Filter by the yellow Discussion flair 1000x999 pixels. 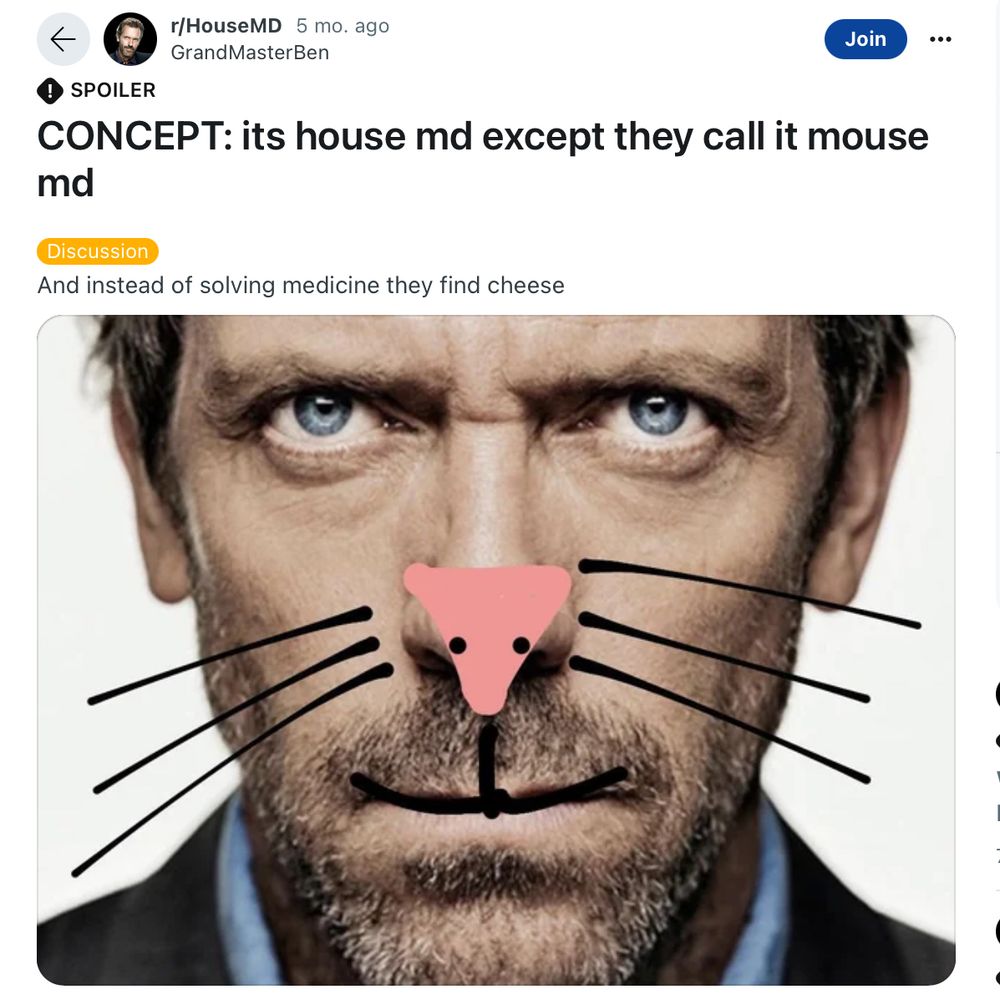tap(98, 251)
